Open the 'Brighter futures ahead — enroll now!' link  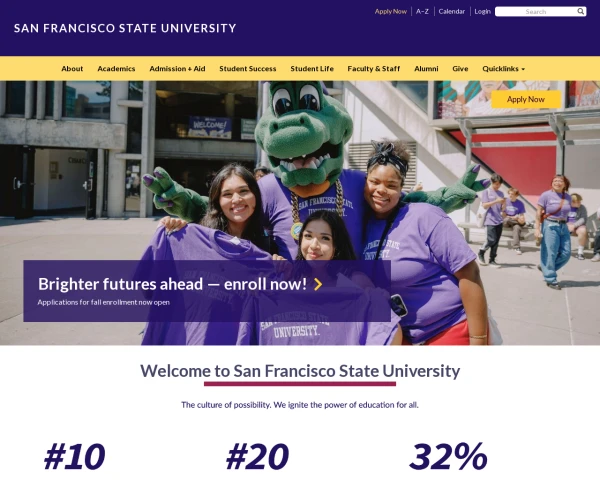coord(171,284)
